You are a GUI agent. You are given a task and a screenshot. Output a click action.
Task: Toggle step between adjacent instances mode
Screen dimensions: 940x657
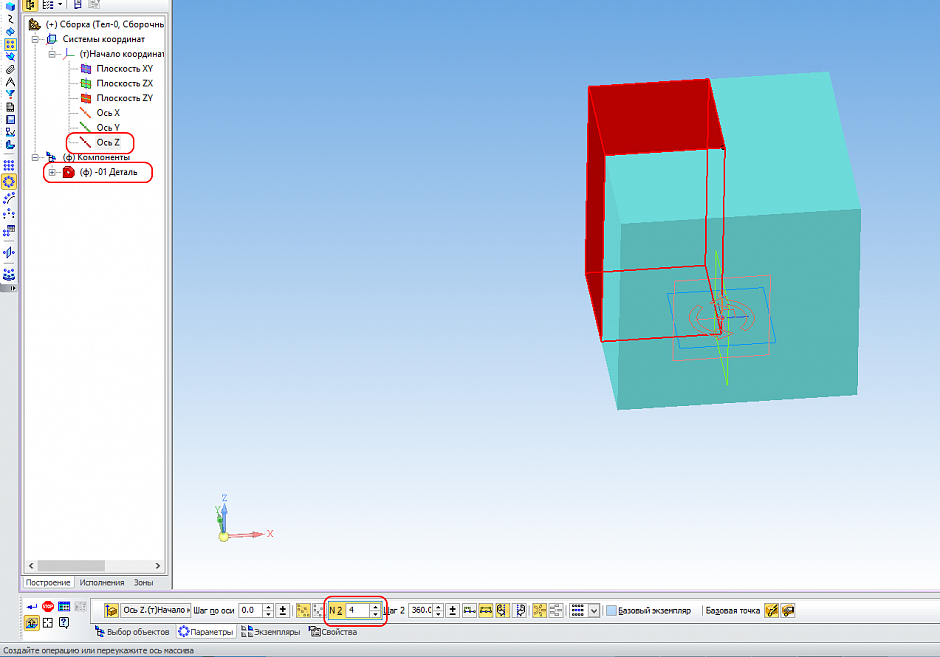(x=469, y=610)
